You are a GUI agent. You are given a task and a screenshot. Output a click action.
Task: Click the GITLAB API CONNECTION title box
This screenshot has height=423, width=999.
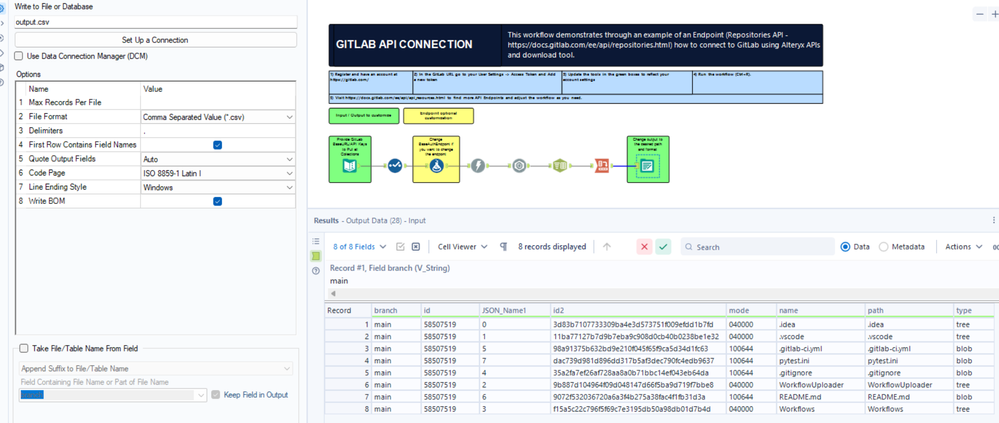point(415,45)
